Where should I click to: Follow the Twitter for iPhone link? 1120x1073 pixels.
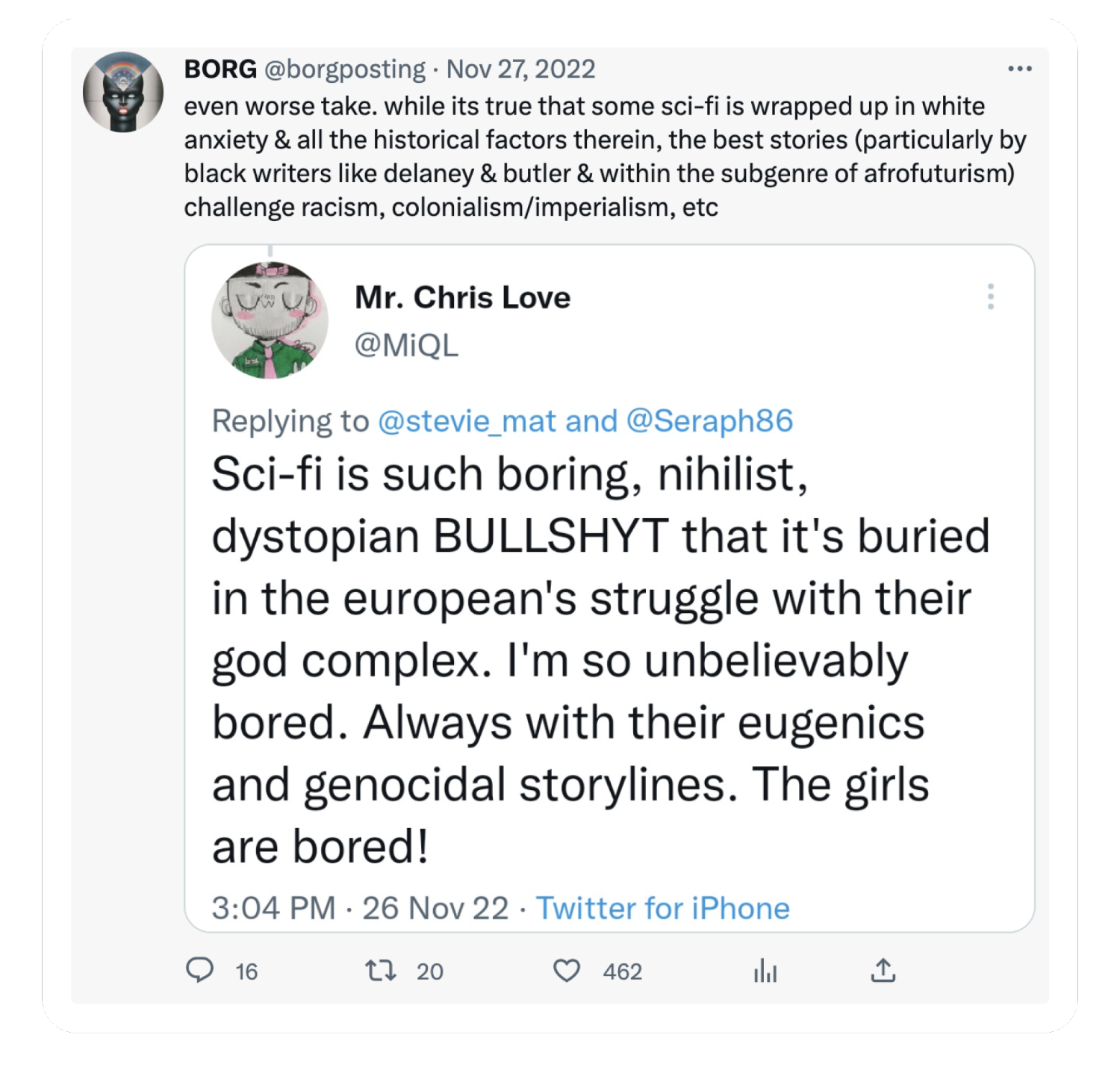pos(663,908)
